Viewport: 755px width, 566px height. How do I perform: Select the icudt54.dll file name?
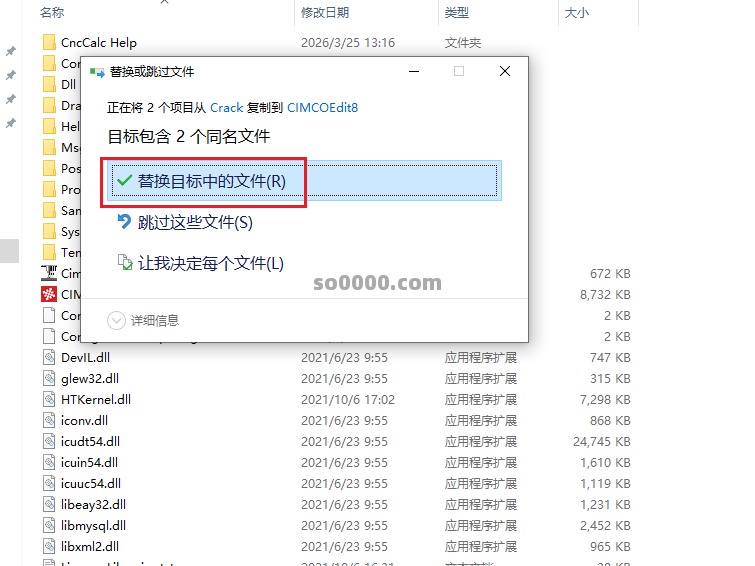pos(91,441)
